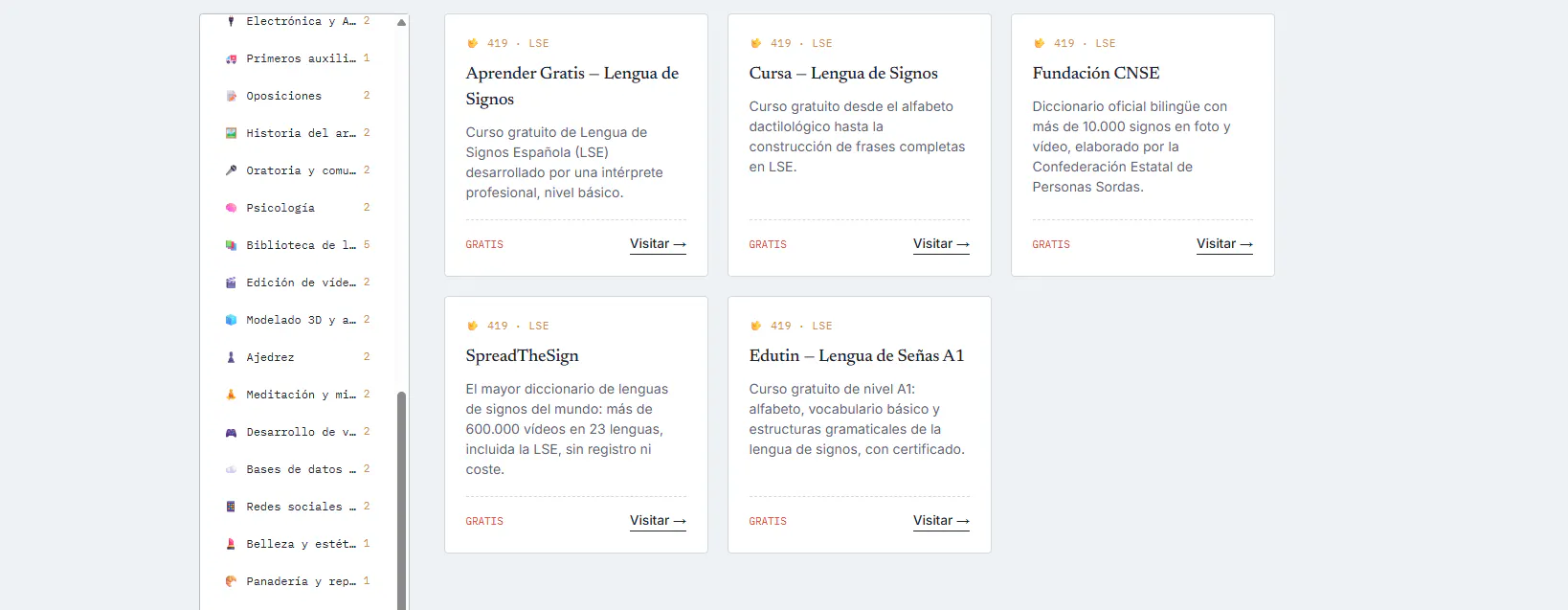
Task: Click the Redes sociales phone icon
Action: [x=231, y=507]
